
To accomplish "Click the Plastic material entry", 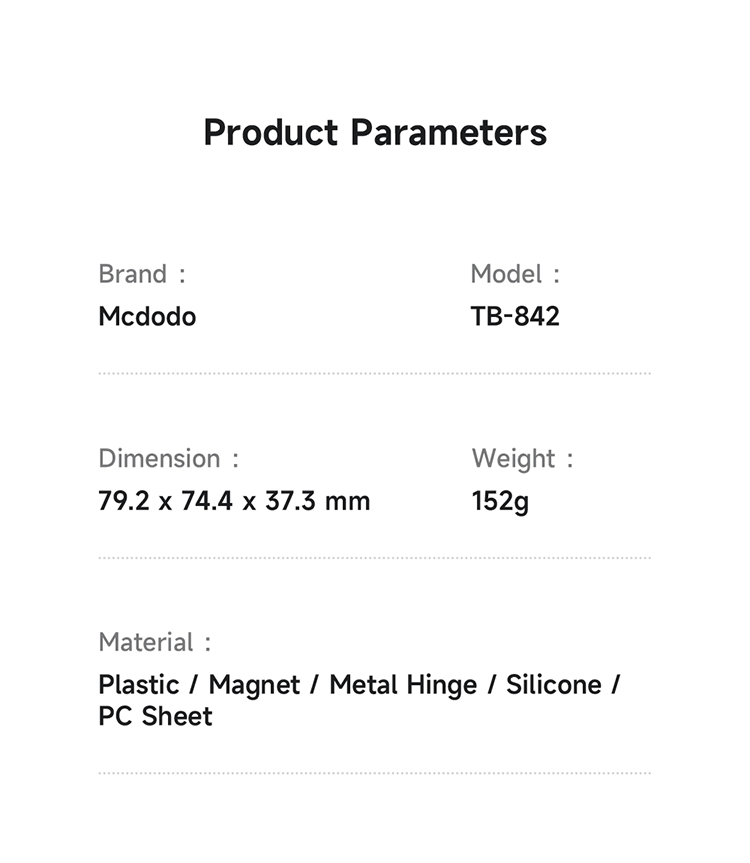I will [x=138, y=685].
